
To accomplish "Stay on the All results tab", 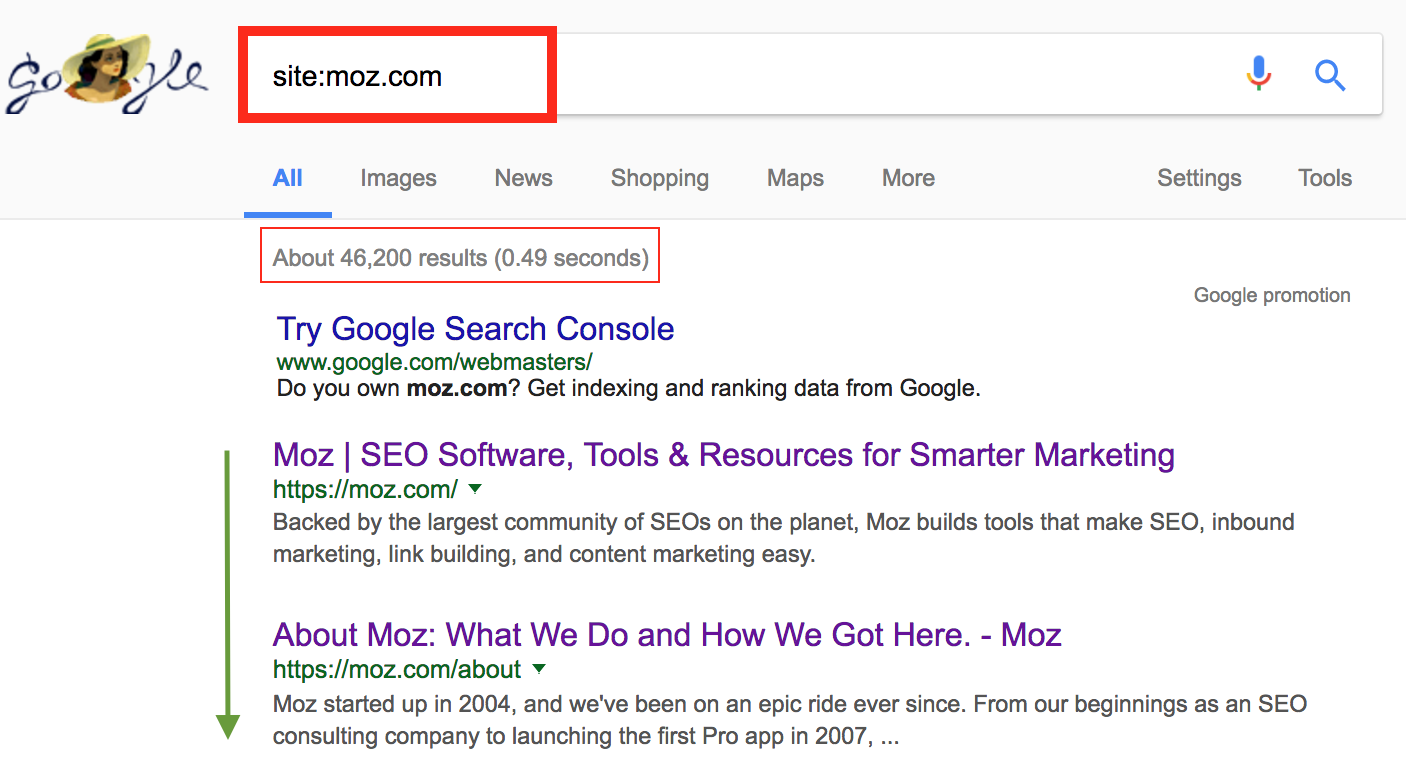I will [287, 177].
